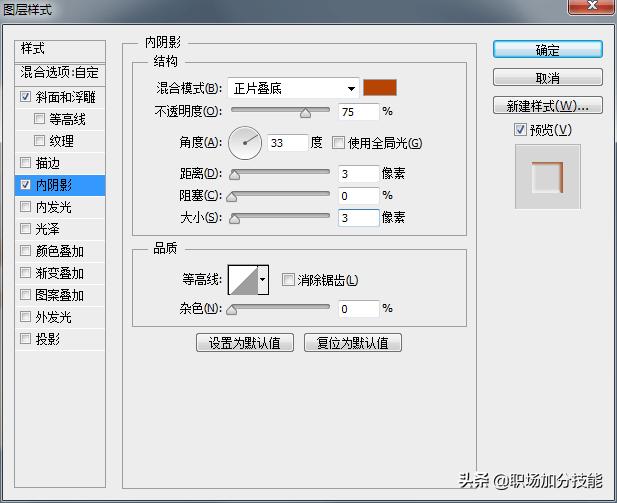Focus the 杂色 value field
Image resolution: width=617 pixels, height=503 pixels.
(358, 309)
